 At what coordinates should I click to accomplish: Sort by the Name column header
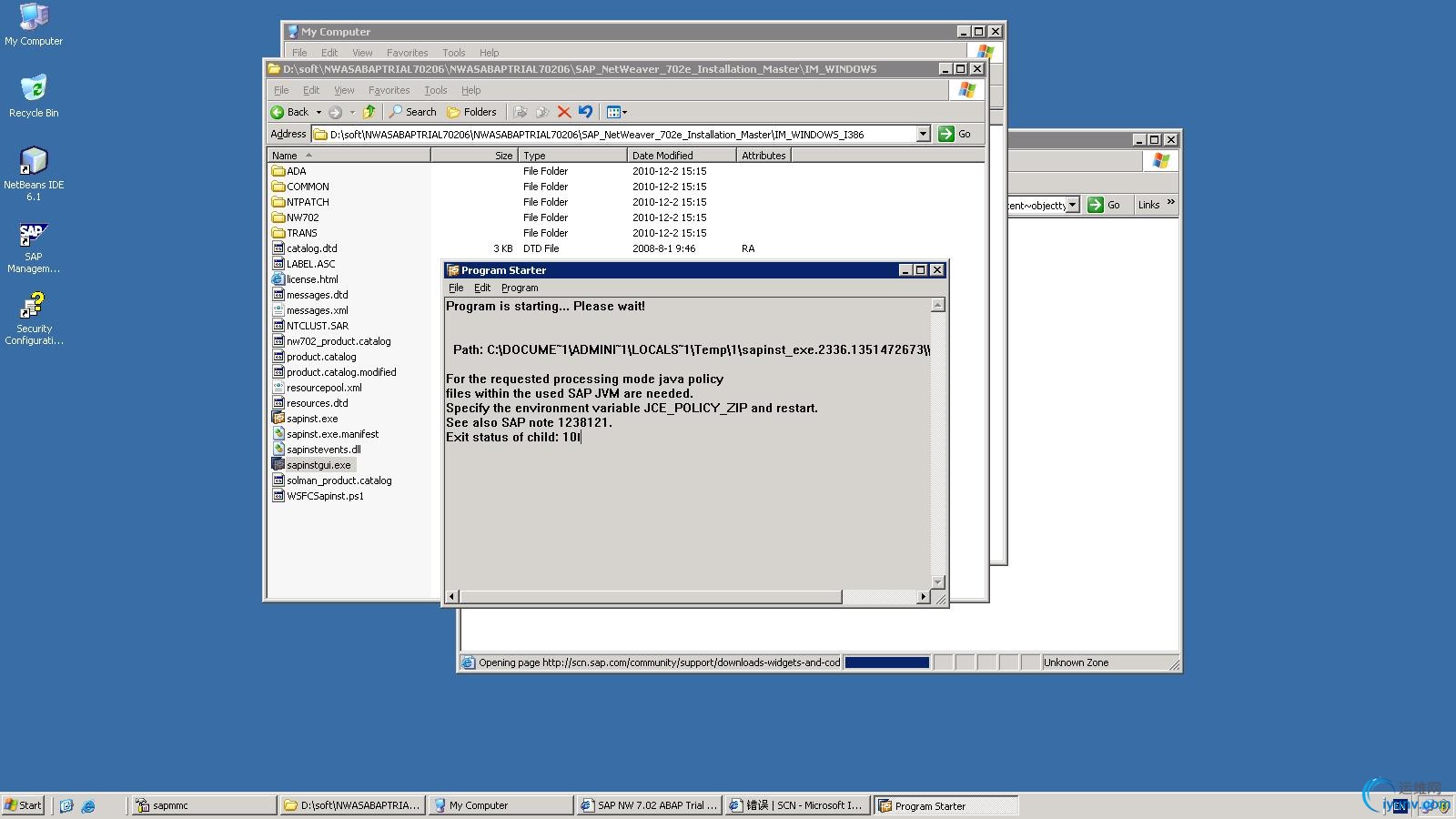tap(349, 156)
